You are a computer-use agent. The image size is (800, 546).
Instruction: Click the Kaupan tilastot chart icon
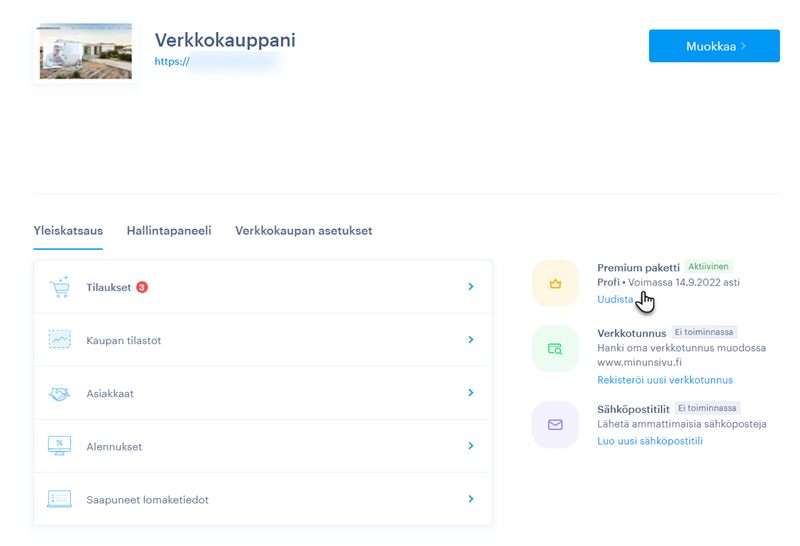click(x=59, y=340)
